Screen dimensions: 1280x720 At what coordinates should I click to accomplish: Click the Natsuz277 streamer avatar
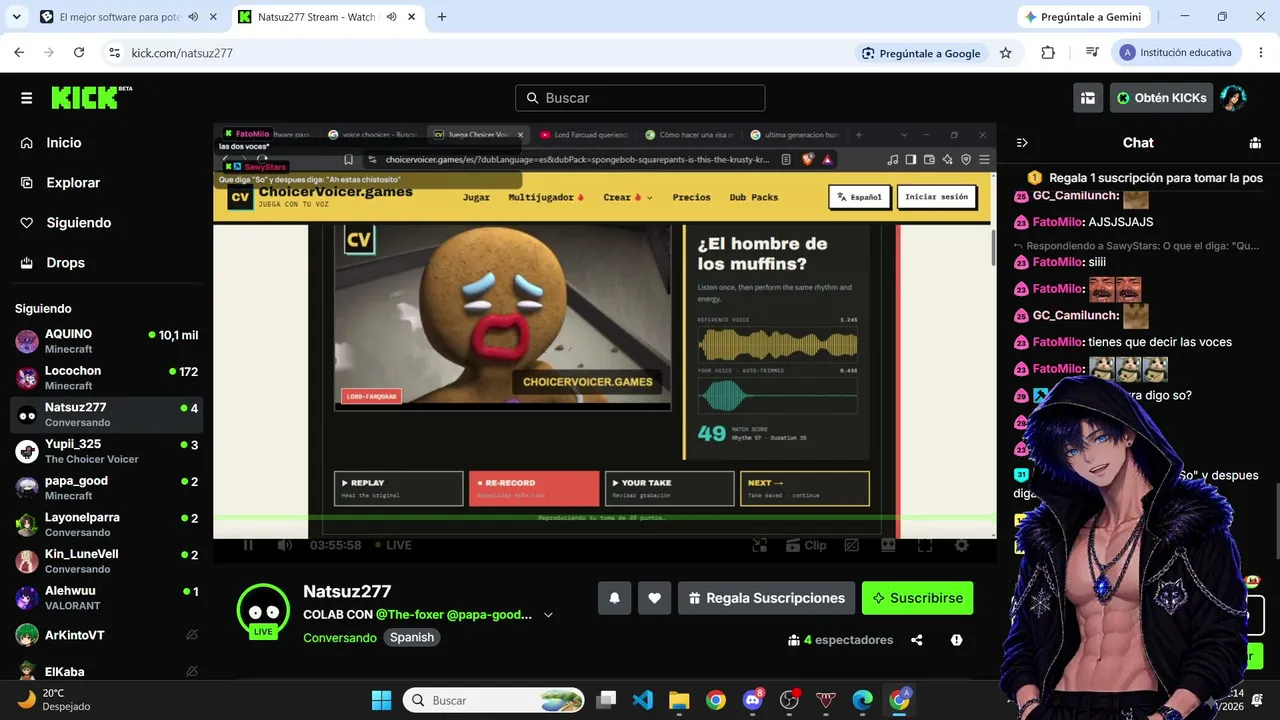pos(263,611)
